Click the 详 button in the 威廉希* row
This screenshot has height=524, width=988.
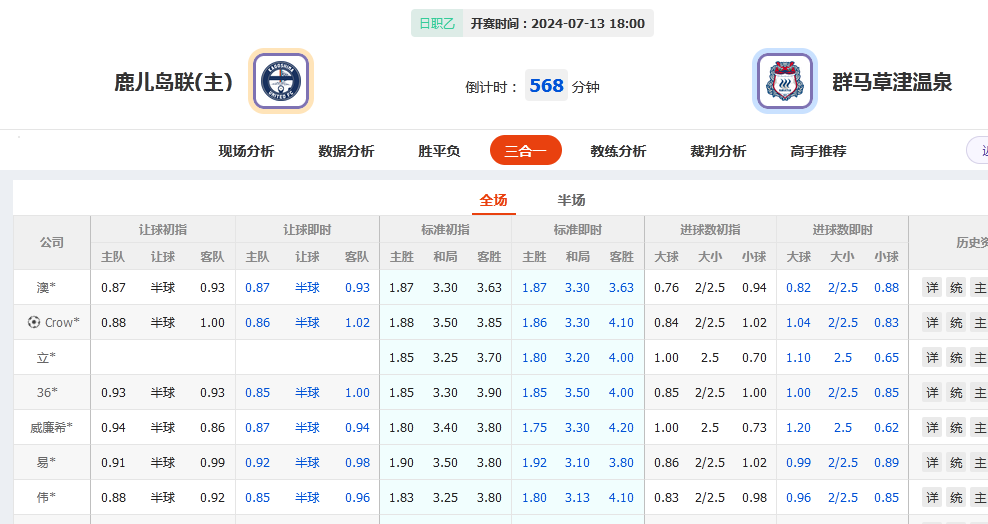coord(932,428)
